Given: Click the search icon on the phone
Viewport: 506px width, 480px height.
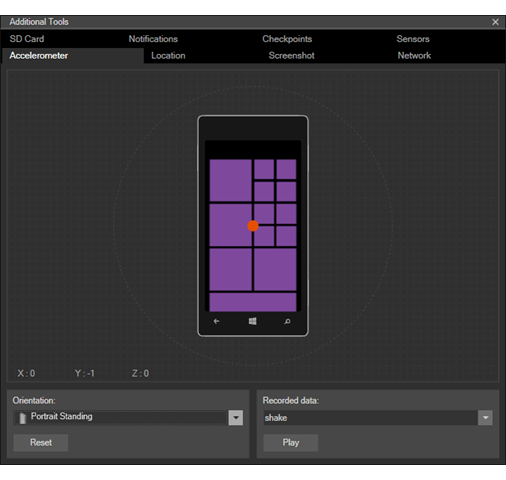Looking at the screenshot, I should (287, 321).
